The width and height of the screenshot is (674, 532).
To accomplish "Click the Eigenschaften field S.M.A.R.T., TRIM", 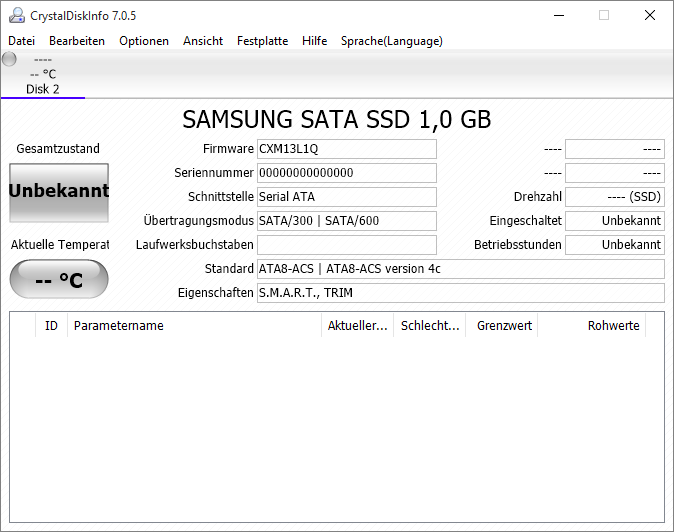I will (x=461, y=293).
